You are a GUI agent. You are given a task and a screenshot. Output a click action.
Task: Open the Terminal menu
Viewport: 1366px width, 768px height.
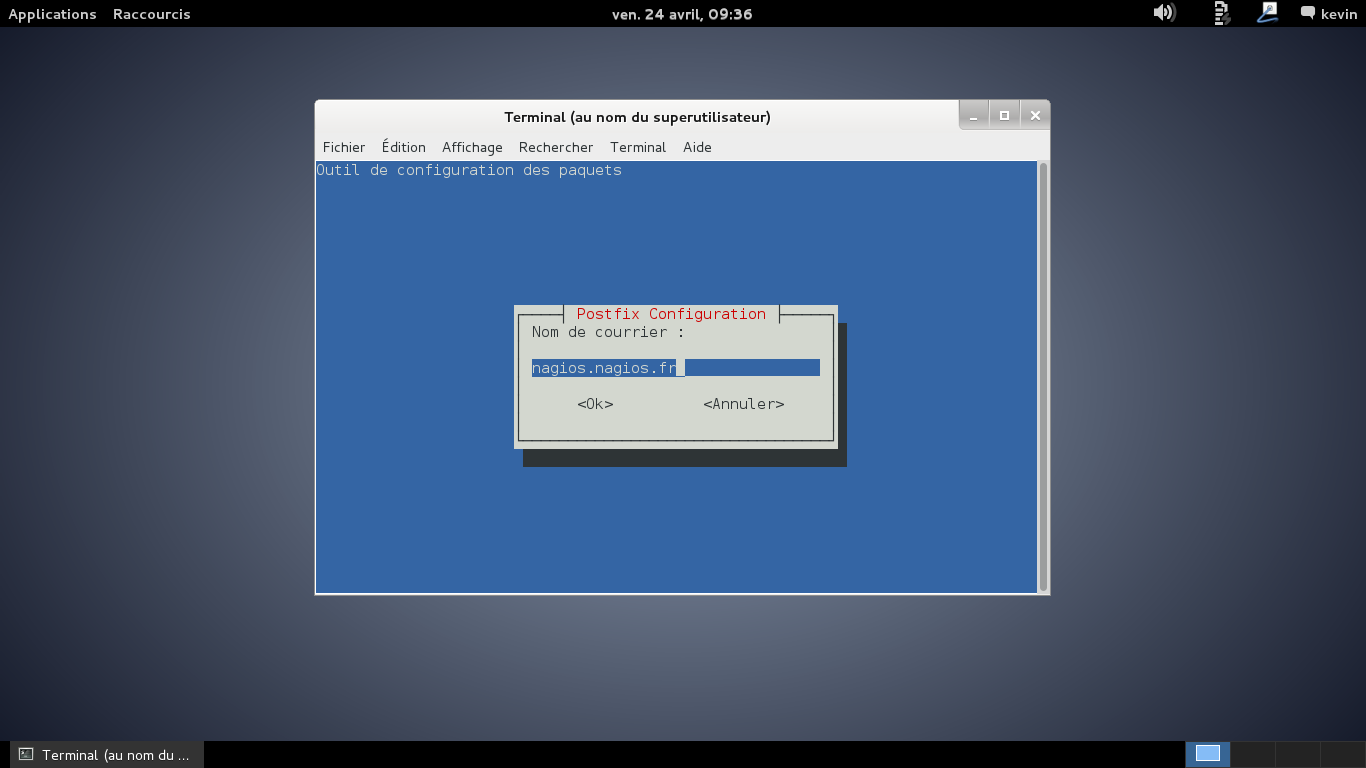(638, 147)
